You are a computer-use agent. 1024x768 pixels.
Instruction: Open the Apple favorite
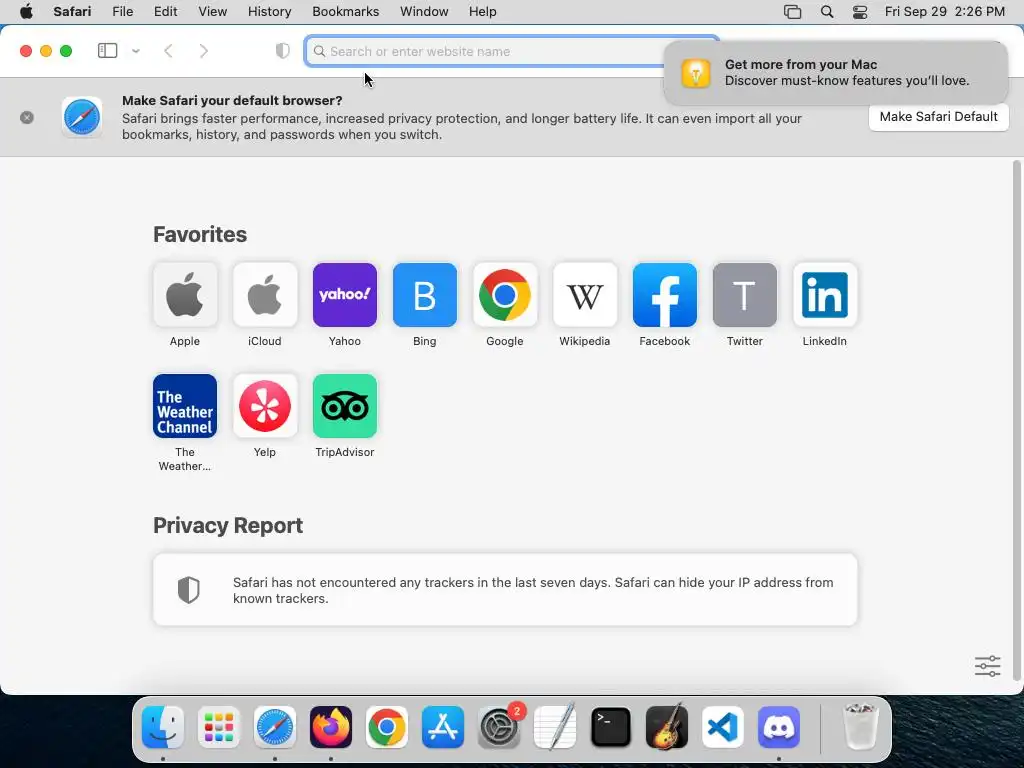(x=185, y=295)
